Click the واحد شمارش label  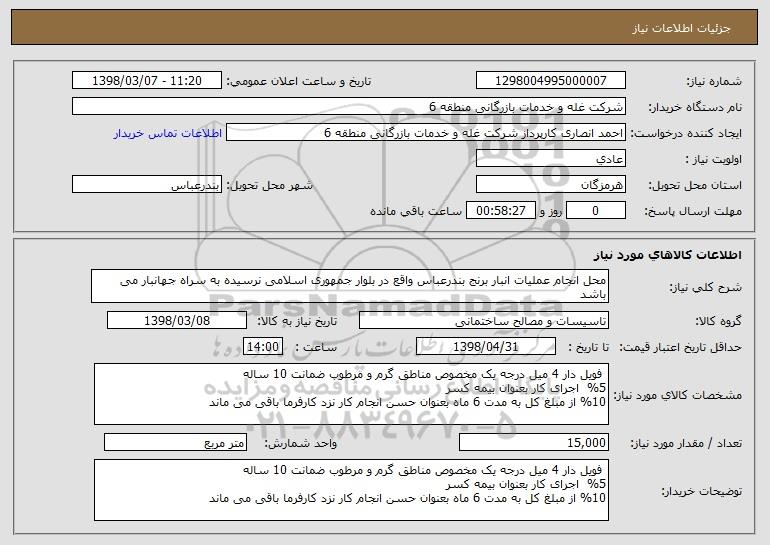coord(301,443)
